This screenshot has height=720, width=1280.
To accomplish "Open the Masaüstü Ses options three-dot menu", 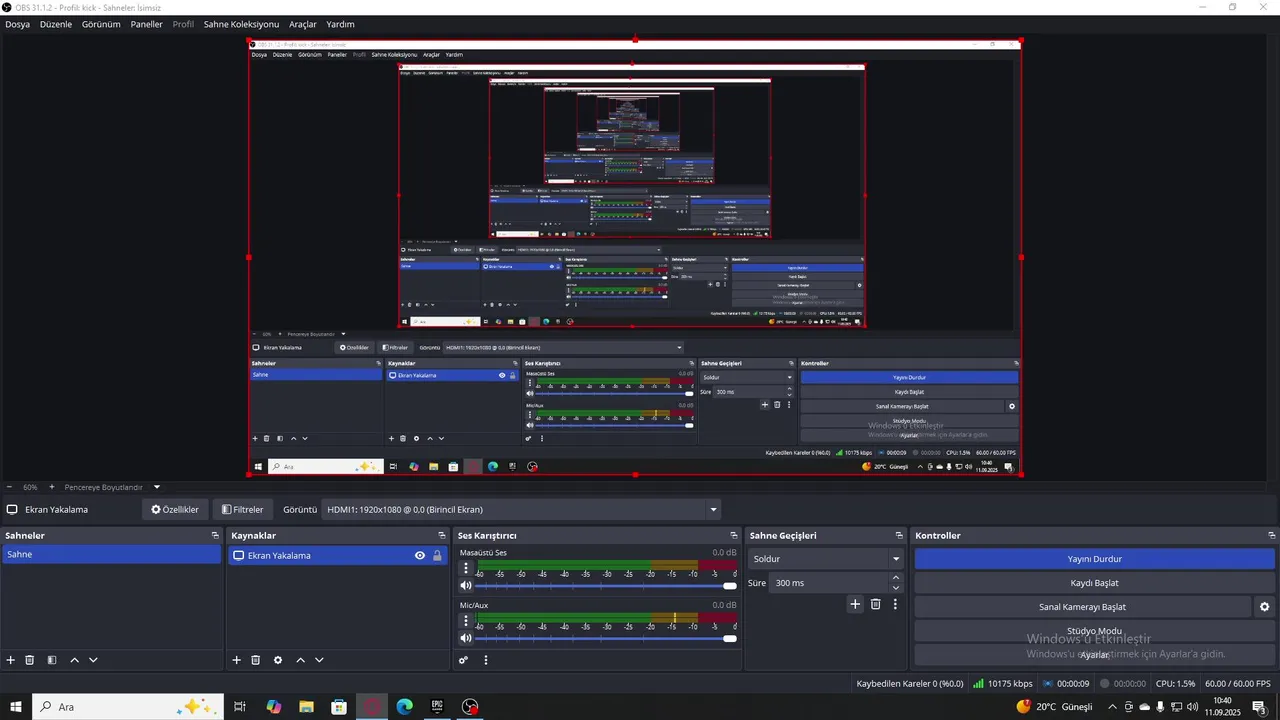I will (x=465, y=568).
